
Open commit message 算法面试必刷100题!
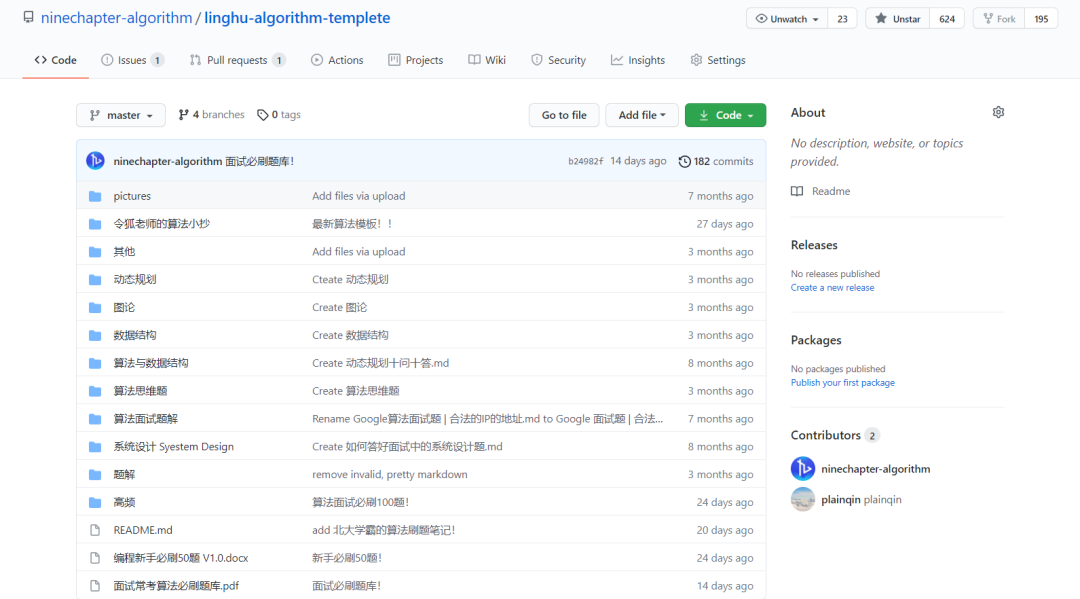point(360,503)
